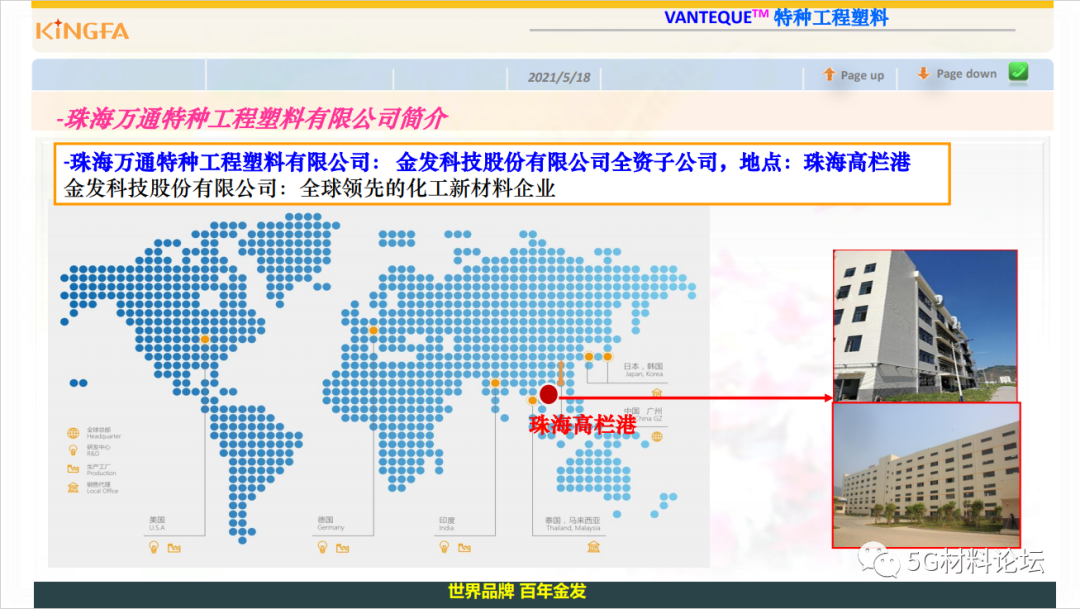1080x609 pixels.
Task: Click the R&D lightbulb icon under India
Action: coord(444,547)
